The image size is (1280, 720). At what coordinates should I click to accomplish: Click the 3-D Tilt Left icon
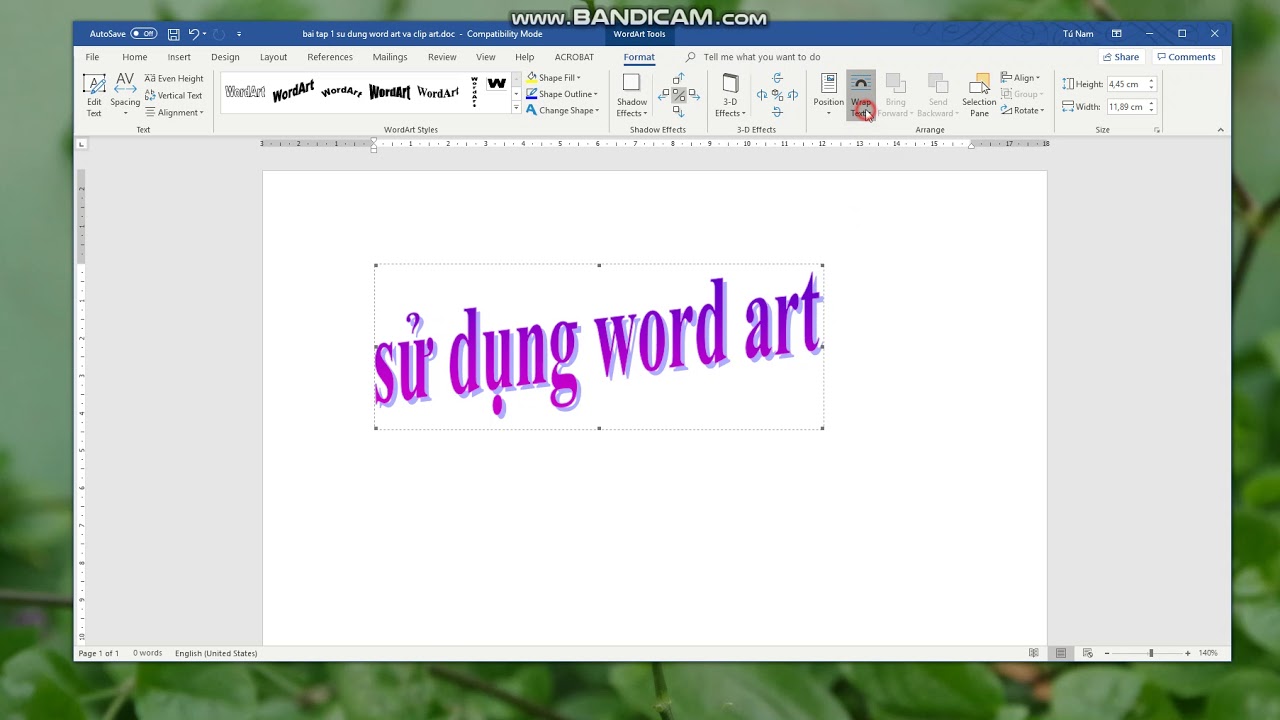[762, 95]
